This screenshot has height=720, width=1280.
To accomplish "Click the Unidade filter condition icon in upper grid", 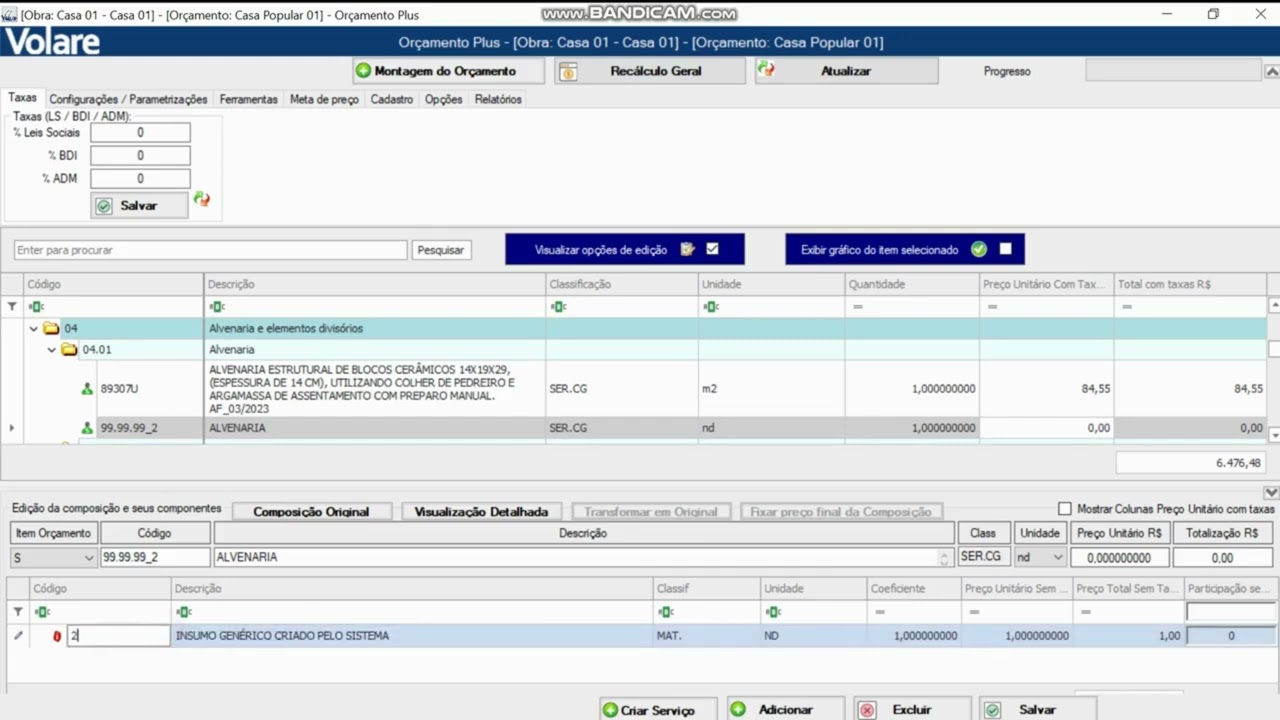I will pos(711,307).
